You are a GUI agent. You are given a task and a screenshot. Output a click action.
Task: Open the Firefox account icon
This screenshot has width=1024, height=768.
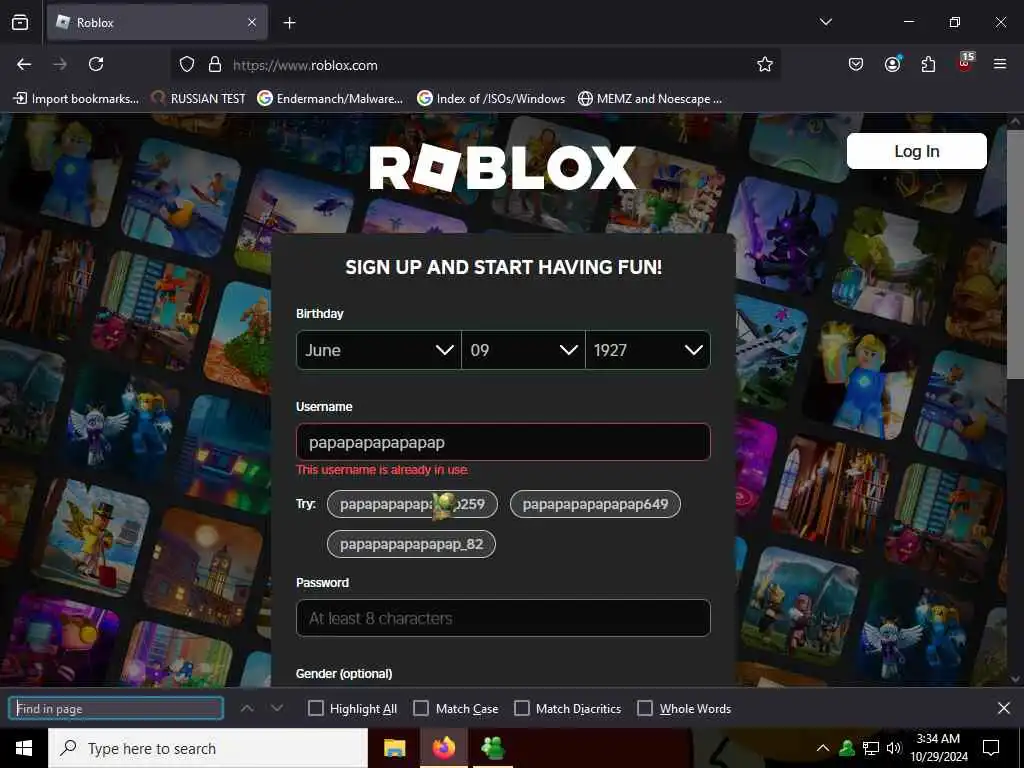pyautogui.click(x=892, y=63)
